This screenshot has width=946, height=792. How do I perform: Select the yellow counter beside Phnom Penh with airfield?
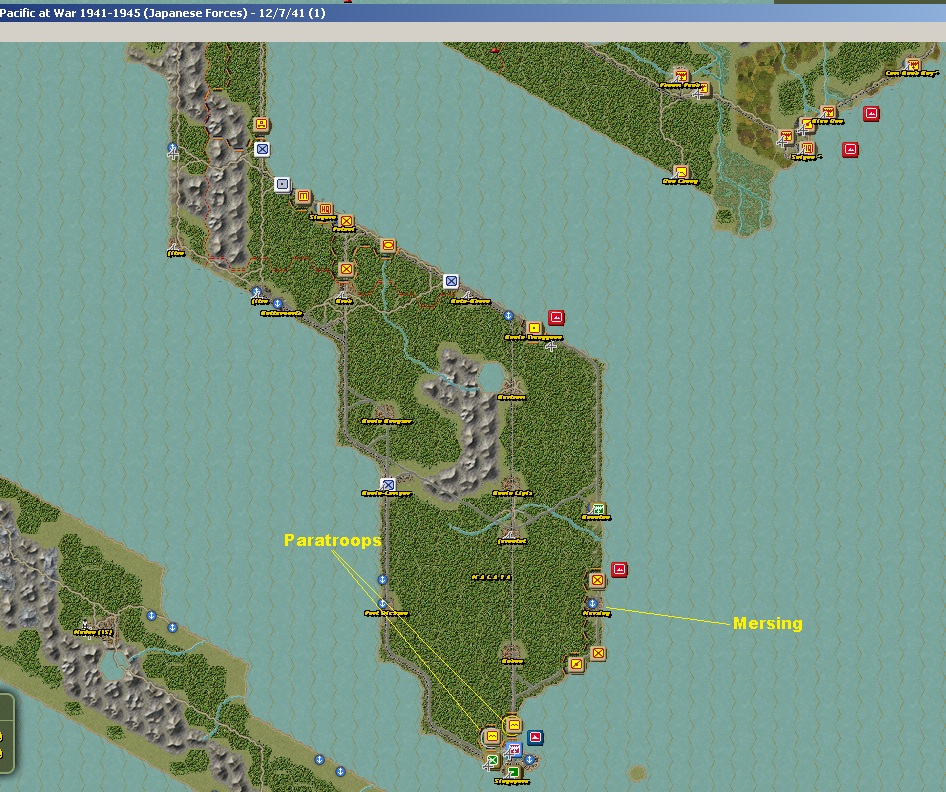[x=703, y=89]
